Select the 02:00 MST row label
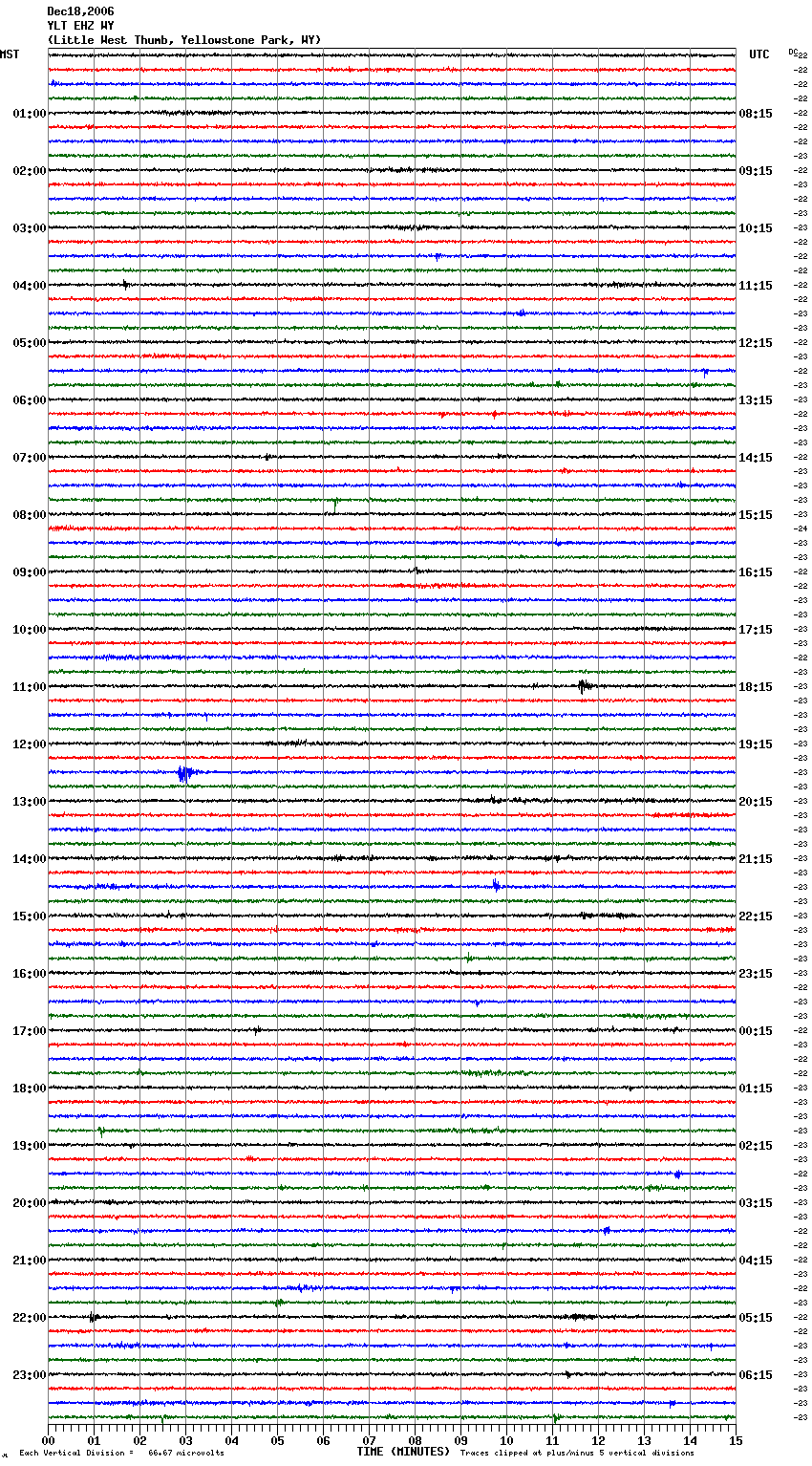The image size is (812, 1466). pyautogui.click(x=30, y=171)
